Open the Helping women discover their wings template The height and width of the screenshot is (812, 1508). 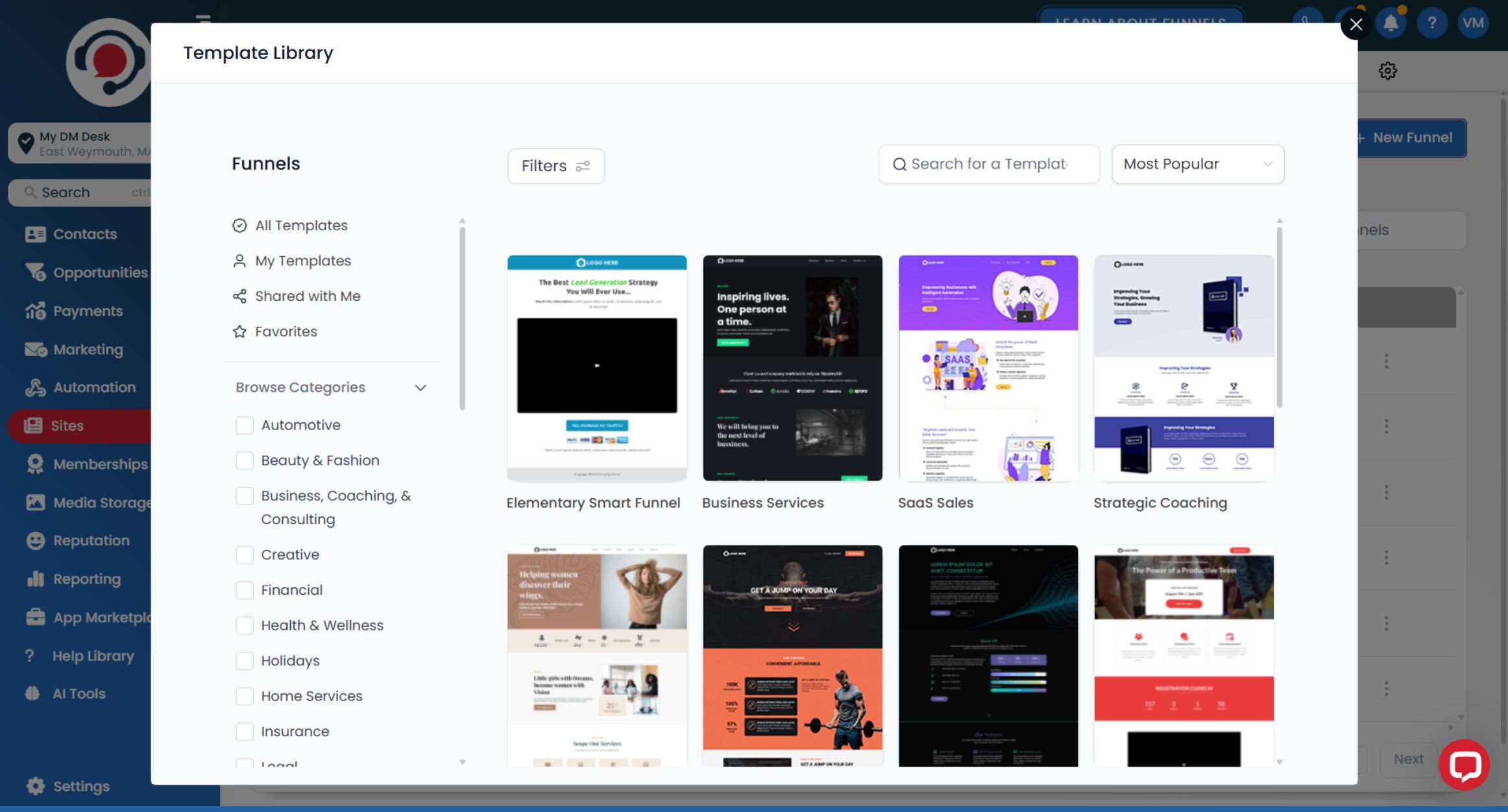[x=597, y=656]
